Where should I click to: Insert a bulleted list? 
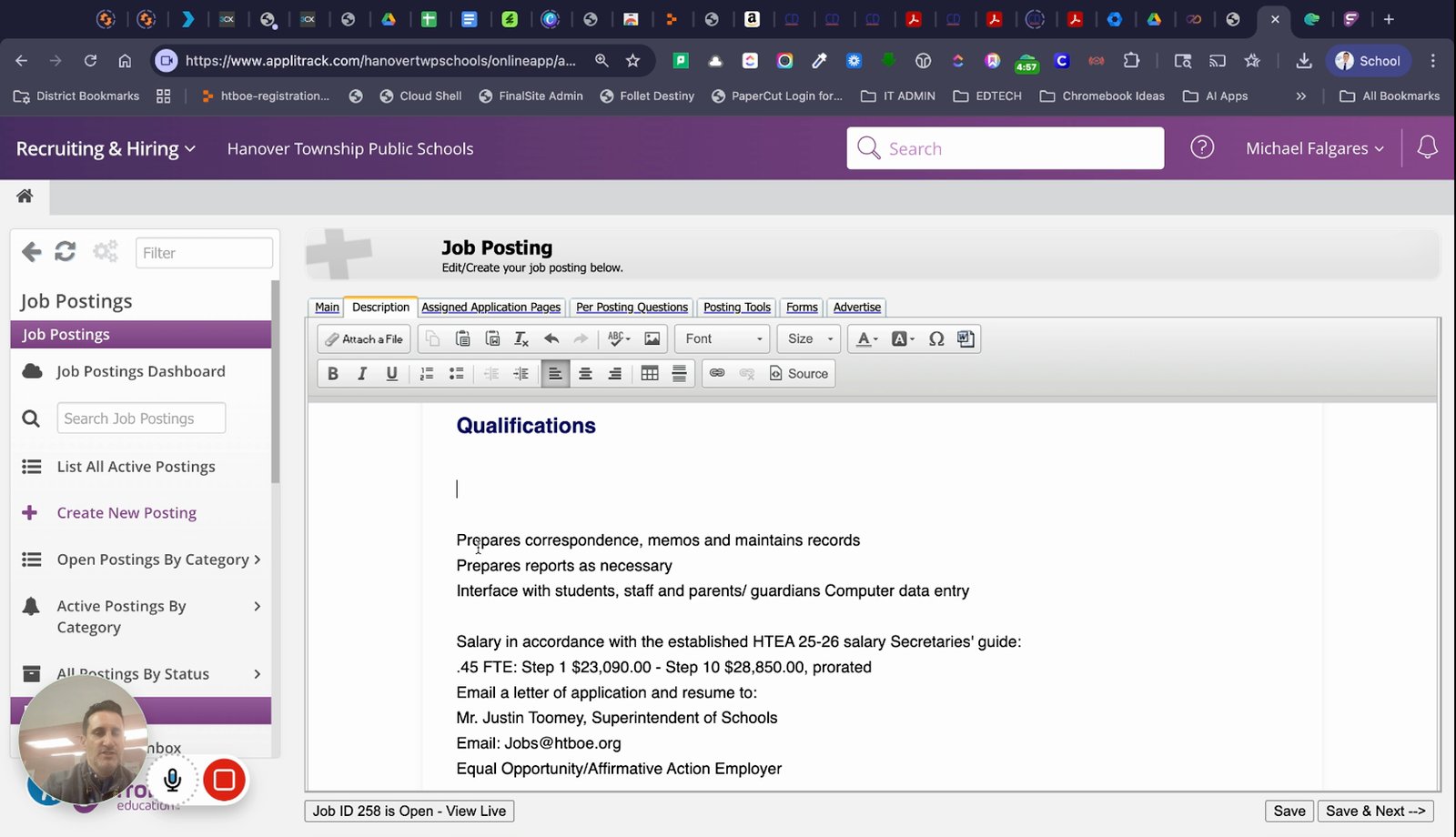point(457,373)
